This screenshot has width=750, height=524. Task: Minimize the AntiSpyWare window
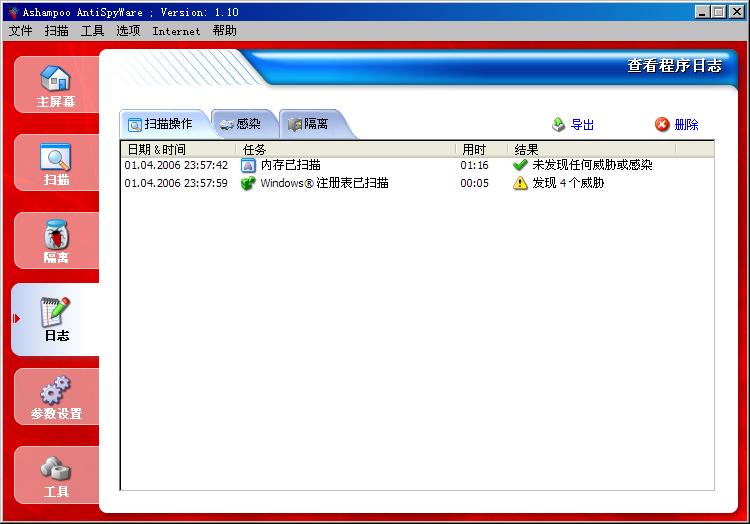pos(702,12)
